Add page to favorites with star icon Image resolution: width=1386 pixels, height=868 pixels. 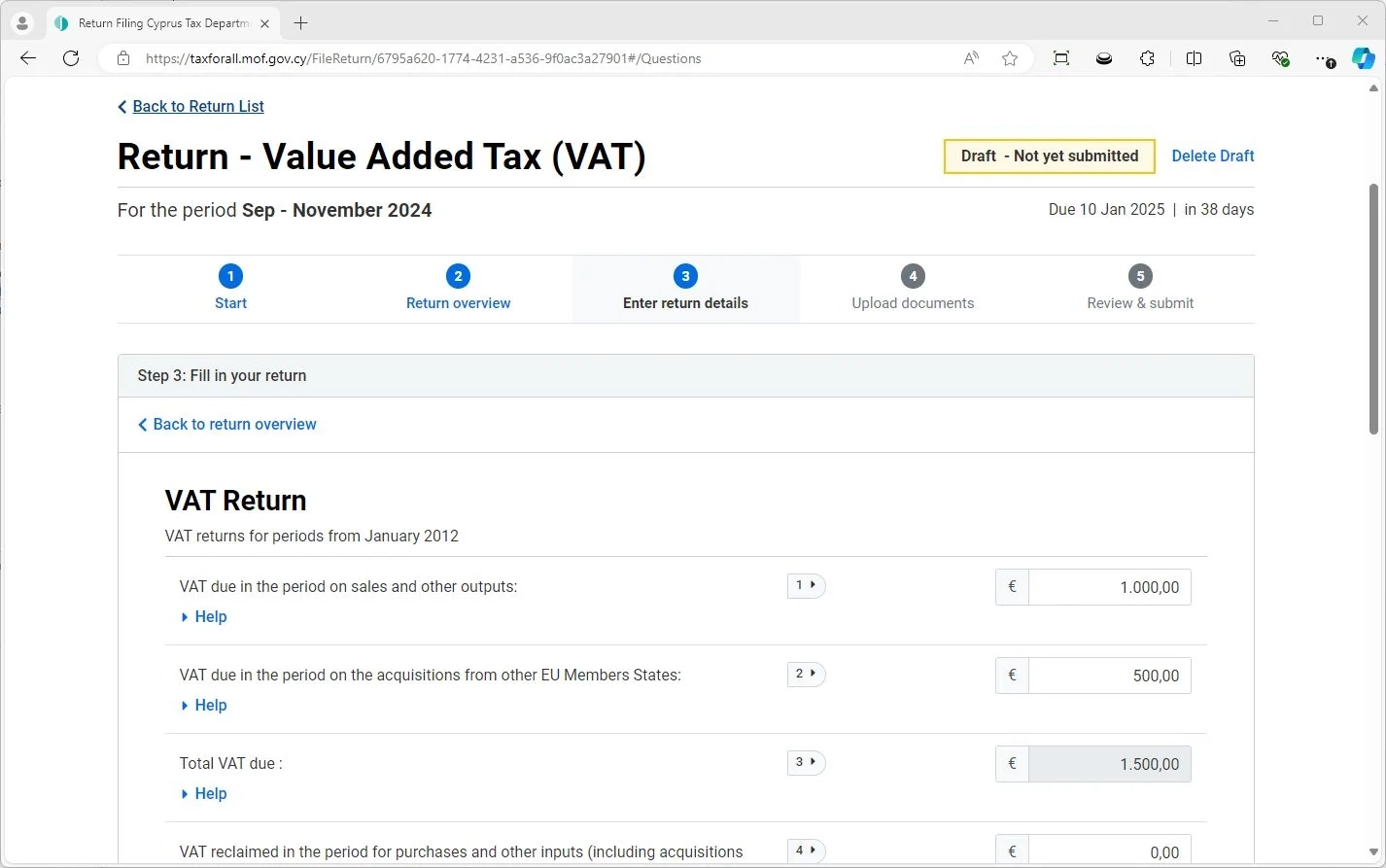[1010, 58]
